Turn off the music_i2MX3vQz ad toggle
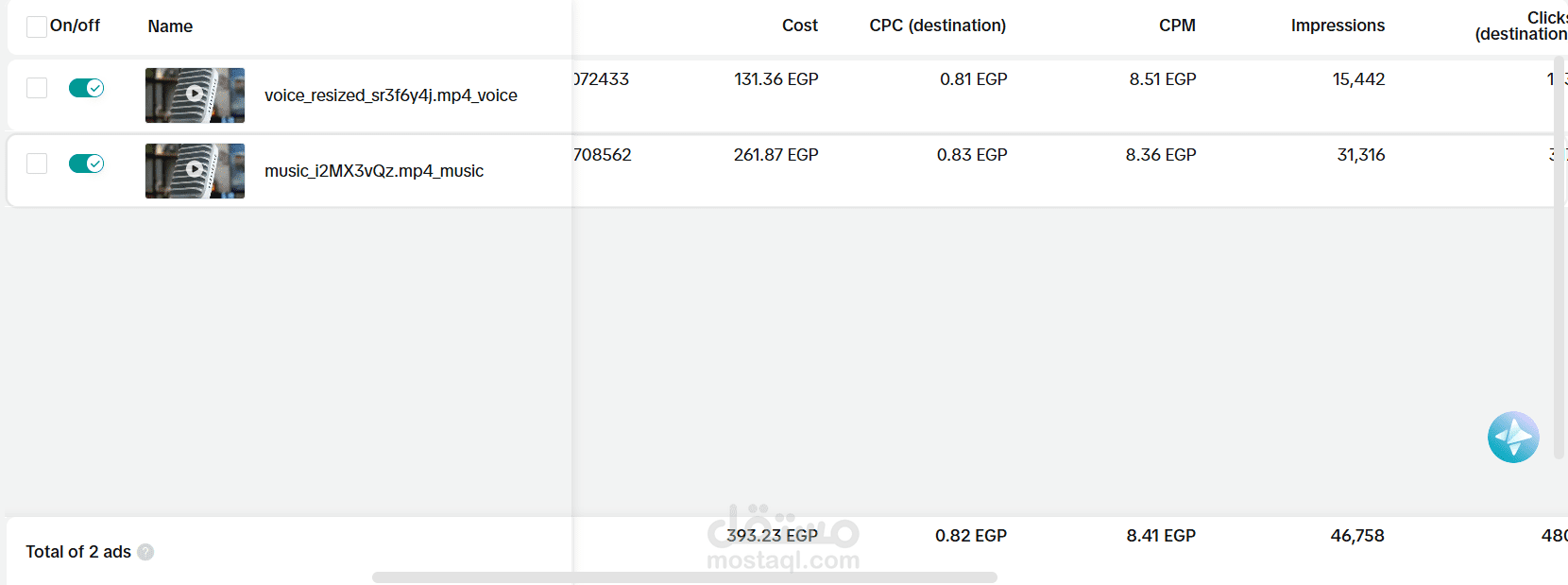The width and height of the screenshot is (1568, 585). [x=86, y=163]
